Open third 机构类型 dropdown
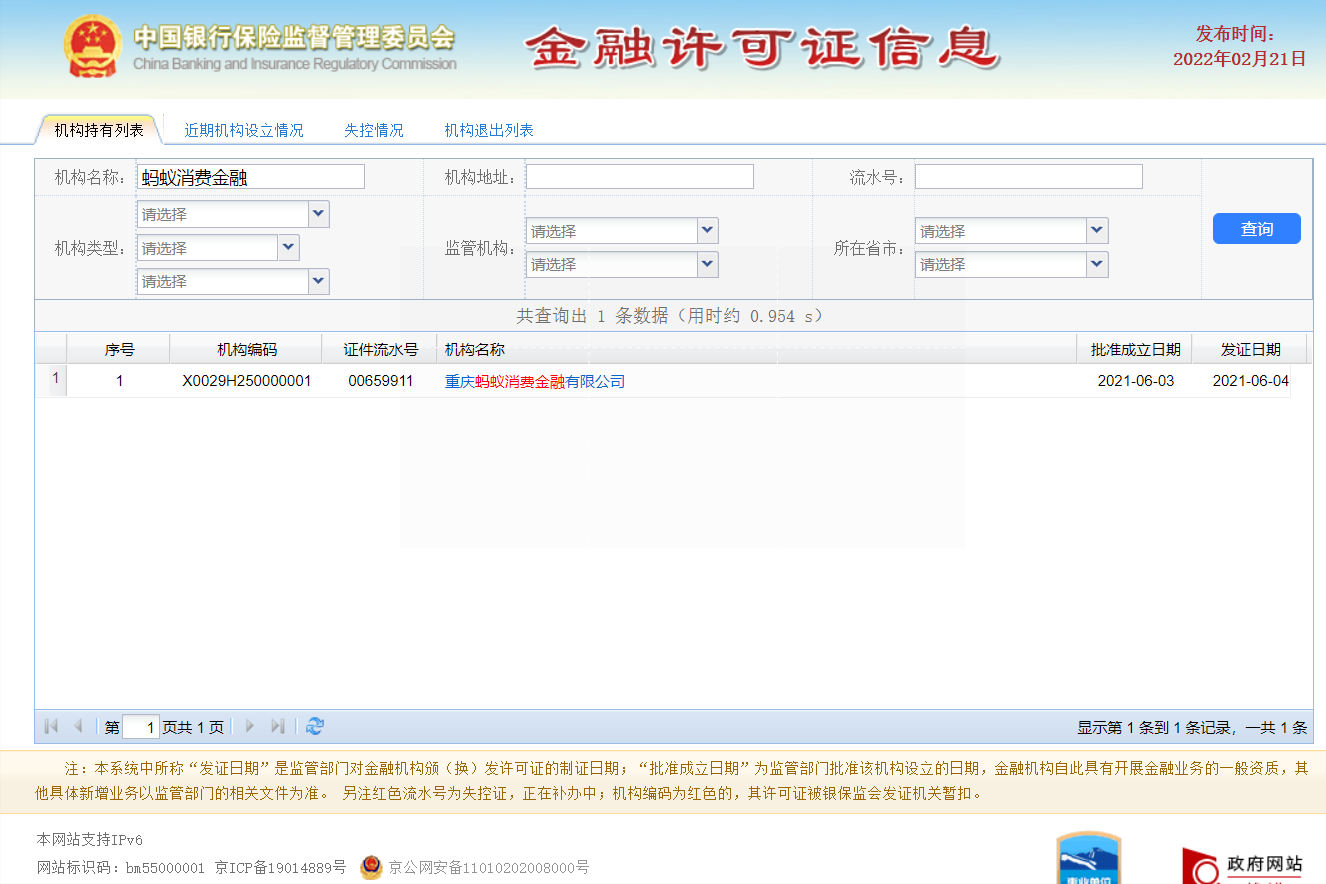This screenshot has width=1326, height=884. point(319,281)
